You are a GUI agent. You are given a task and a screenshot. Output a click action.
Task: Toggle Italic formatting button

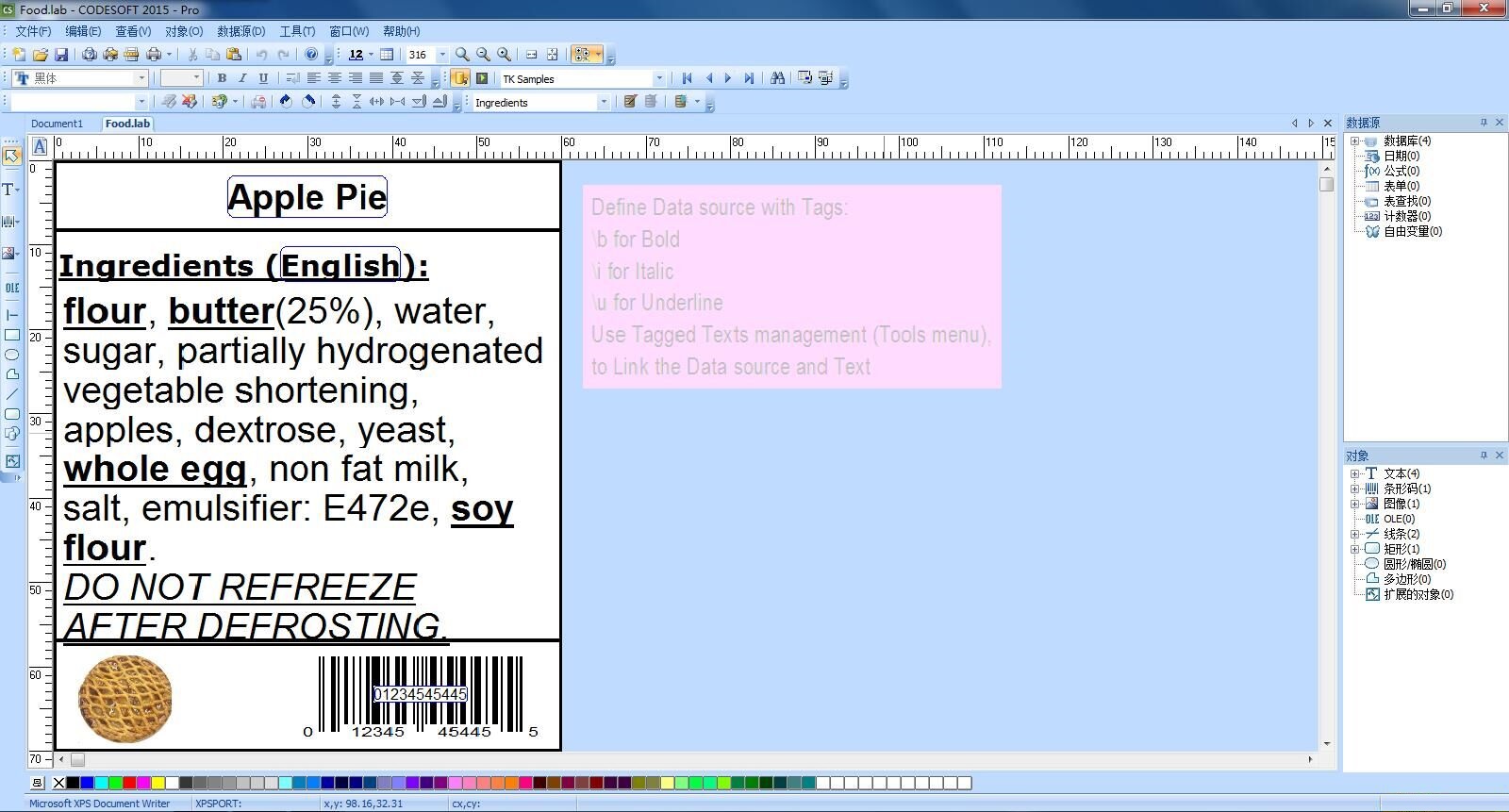click(x=242, y=78)
